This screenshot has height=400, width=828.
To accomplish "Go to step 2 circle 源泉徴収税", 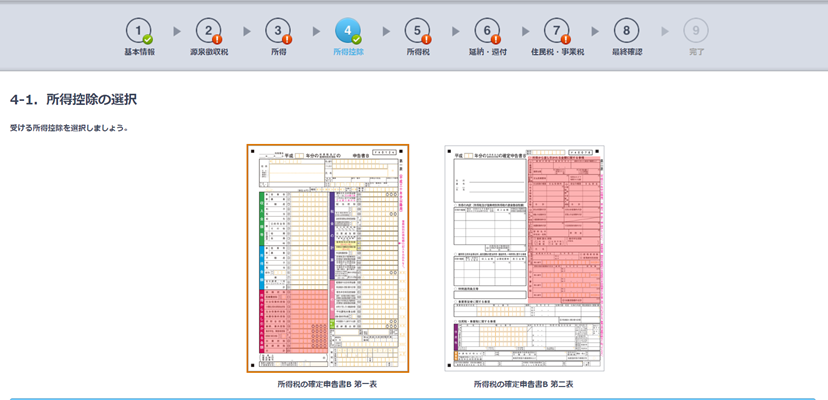I will click(208, 30).
